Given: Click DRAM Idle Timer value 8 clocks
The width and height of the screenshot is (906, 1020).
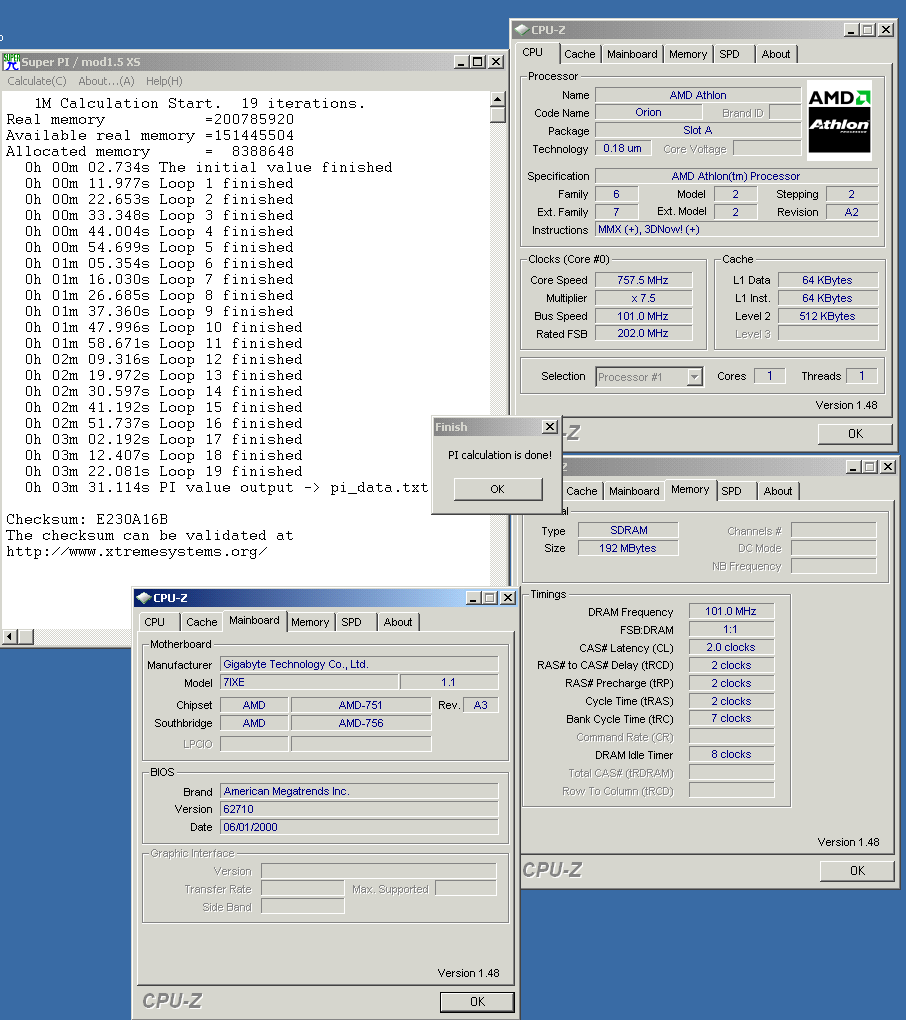Looking at the screenshot, I should point(731,754).
